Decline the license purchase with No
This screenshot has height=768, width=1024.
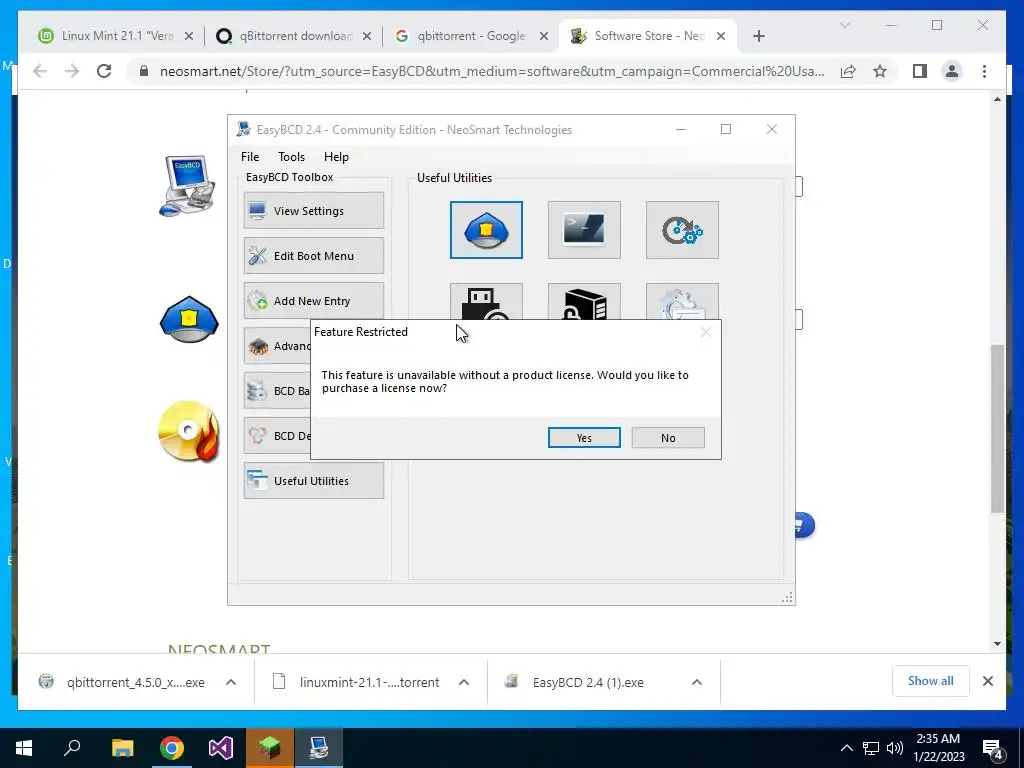(667, 438)
